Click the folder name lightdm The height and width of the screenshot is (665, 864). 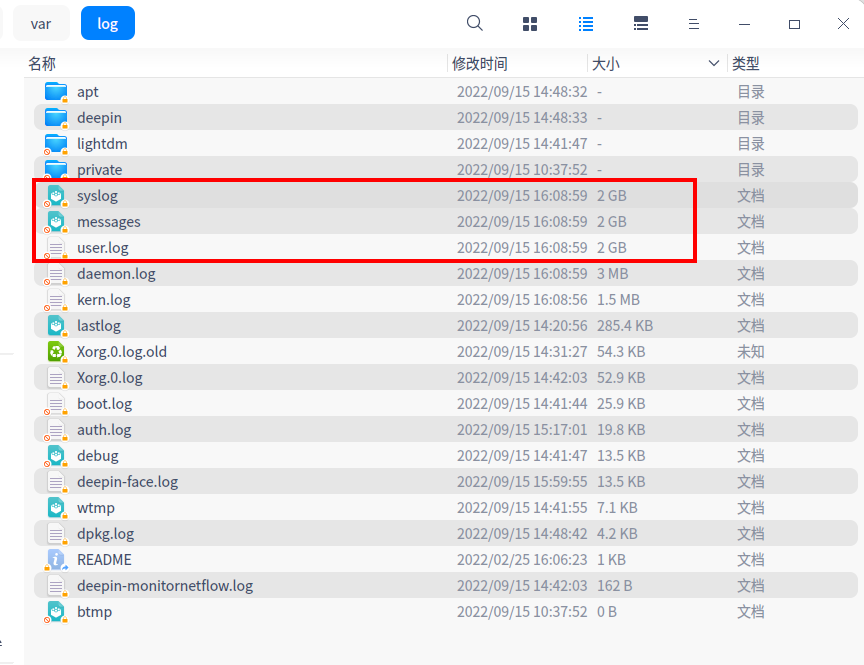click(x=102, y=144)
